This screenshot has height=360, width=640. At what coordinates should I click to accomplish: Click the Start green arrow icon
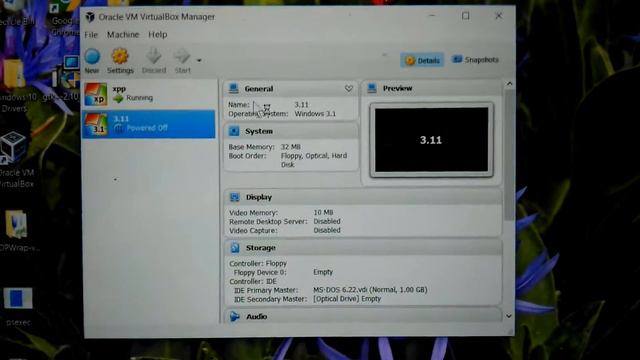[182, 56]
